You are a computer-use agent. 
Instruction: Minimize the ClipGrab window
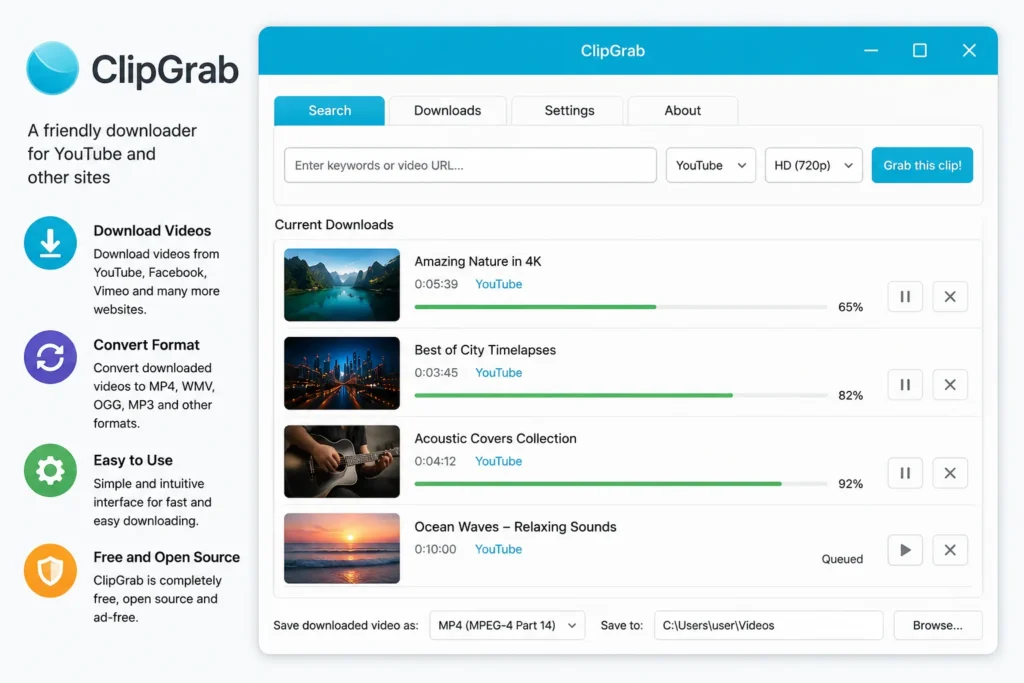pyautogui.click(x=871, y=50)
